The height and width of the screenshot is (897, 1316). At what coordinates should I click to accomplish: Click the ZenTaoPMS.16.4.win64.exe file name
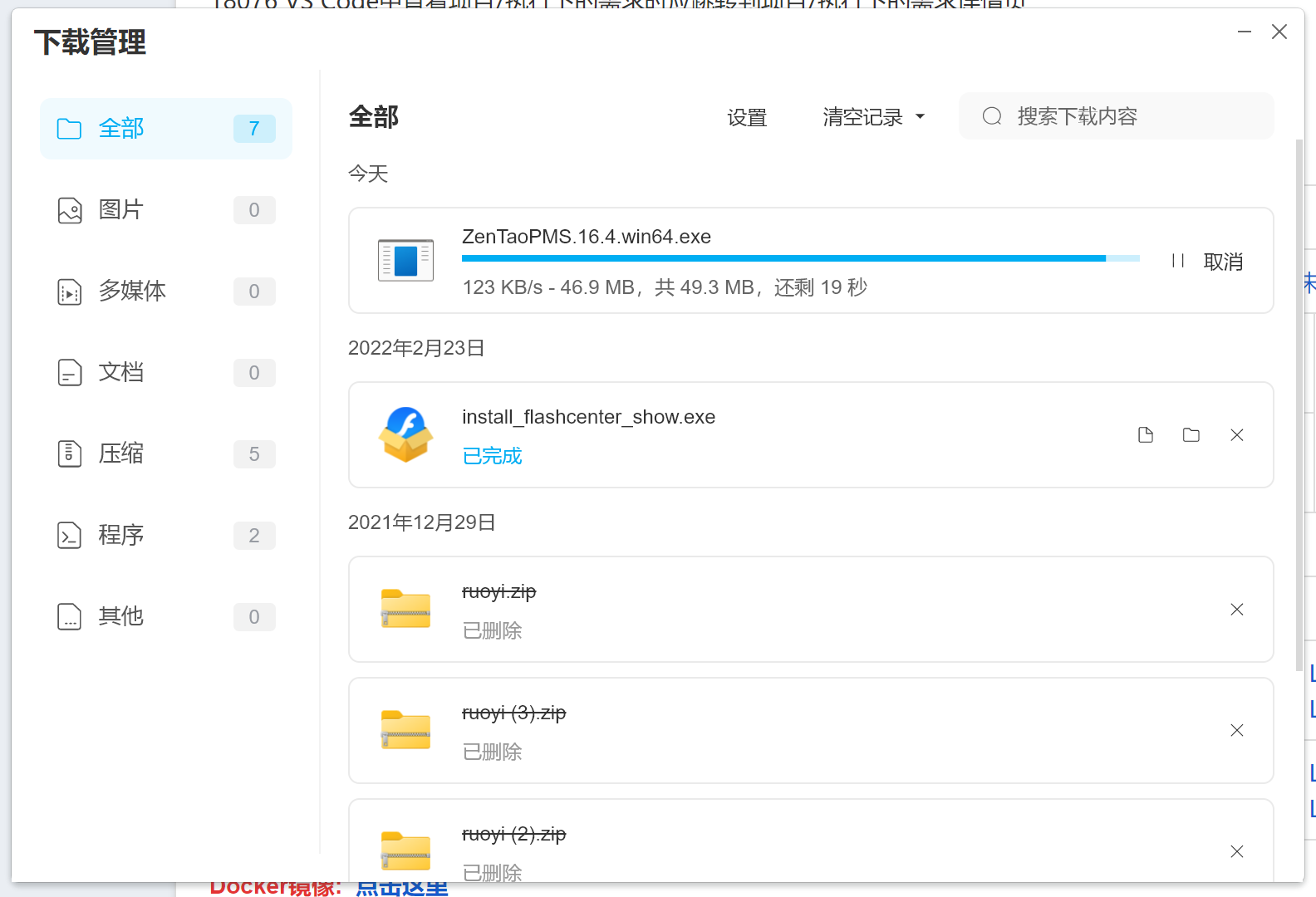(587, 237)
